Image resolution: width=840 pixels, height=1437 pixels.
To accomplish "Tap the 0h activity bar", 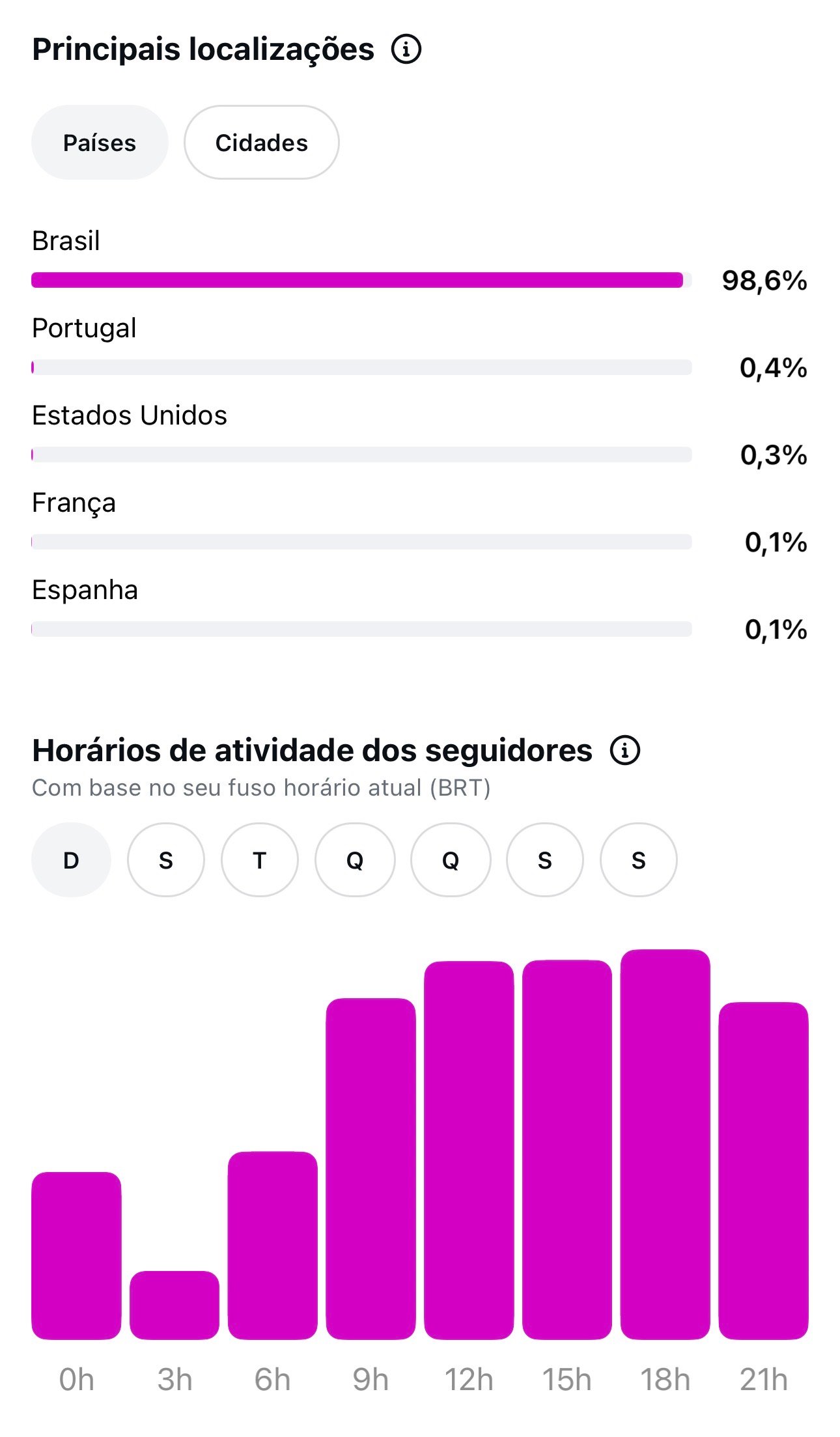I will point(76,1255).
